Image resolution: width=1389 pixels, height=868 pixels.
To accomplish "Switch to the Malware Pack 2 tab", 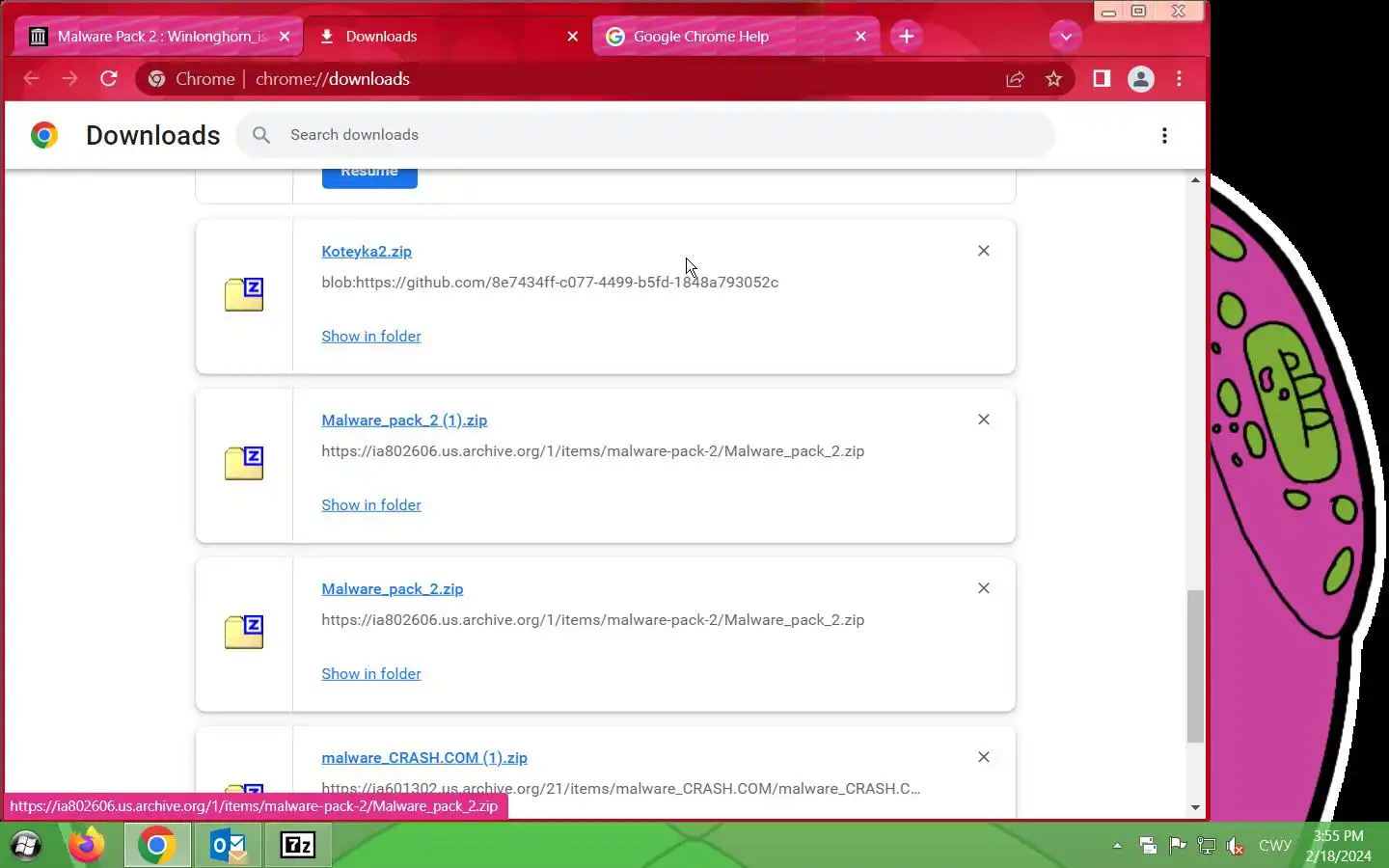I will [159, 37].
